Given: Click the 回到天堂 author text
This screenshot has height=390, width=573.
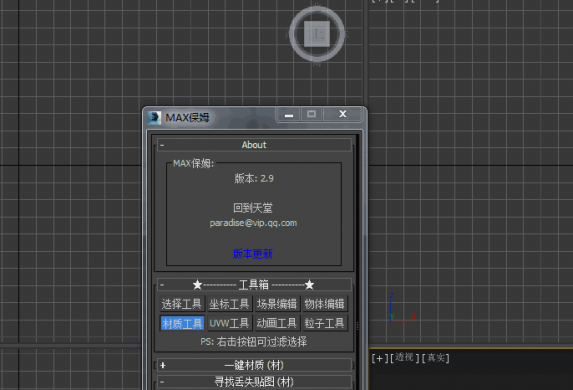Looking at the screenshot, I should 253,208.
